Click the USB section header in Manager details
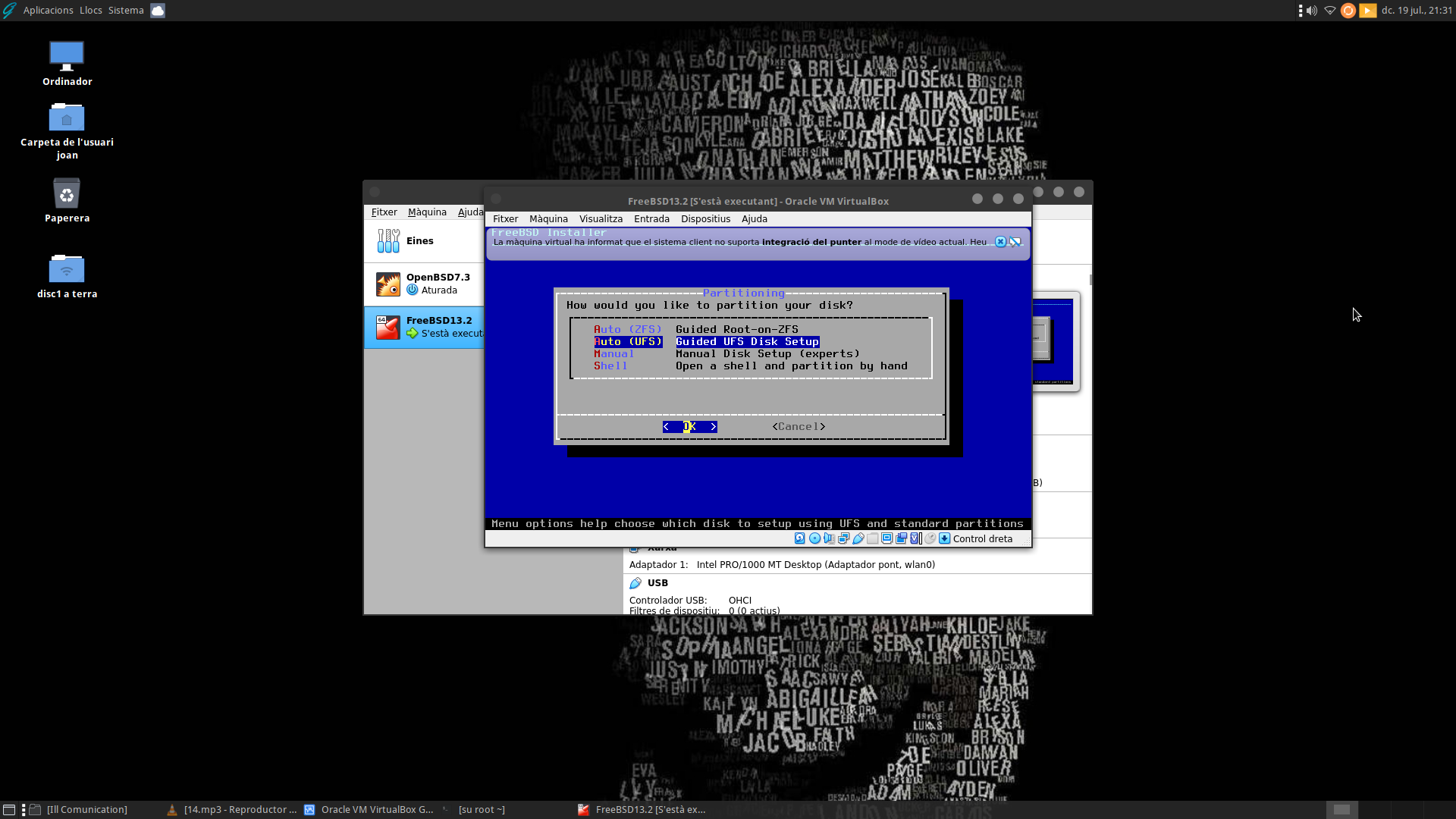 click(x=657, y=582)
